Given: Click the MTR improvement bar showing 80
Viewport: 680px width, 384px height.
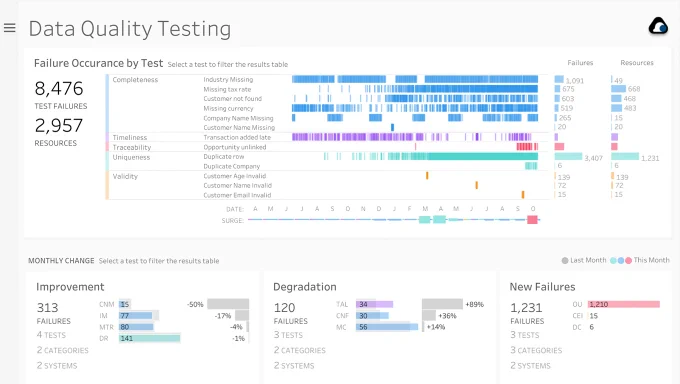Looking at the screenshot, I should click(x=136, y=327).
